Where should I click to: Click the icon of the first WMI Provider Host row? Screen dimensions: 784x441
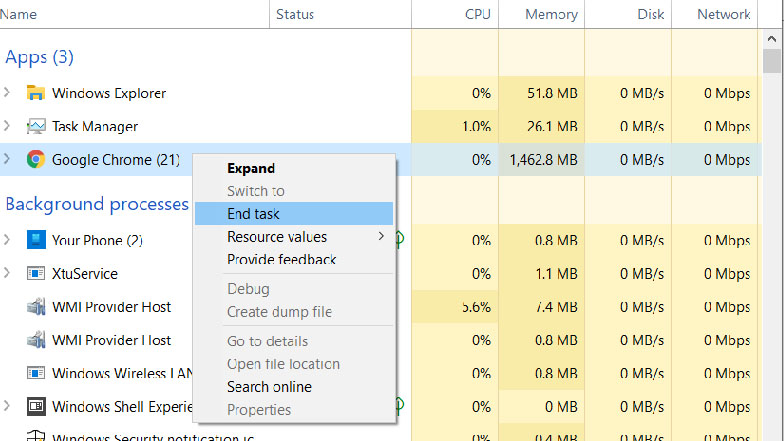36,306
